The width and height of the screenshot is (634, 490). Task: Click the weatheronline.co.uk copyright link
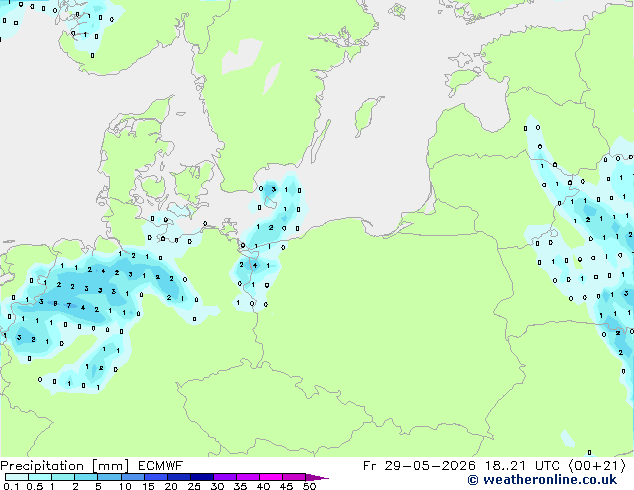tap(542, 480)
